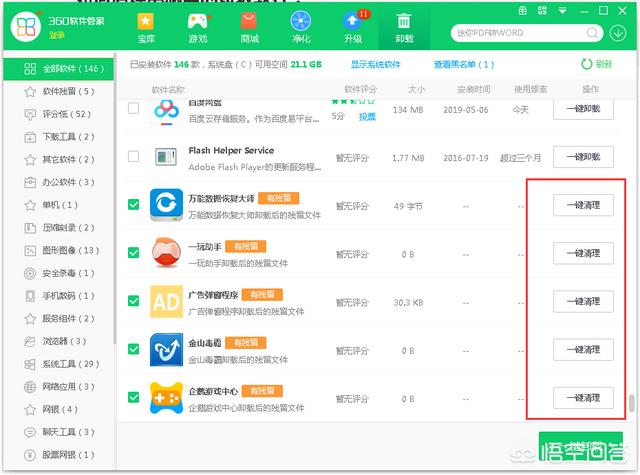
Task: Sort list by 软件评分 column header
Action: pos(355,89)
